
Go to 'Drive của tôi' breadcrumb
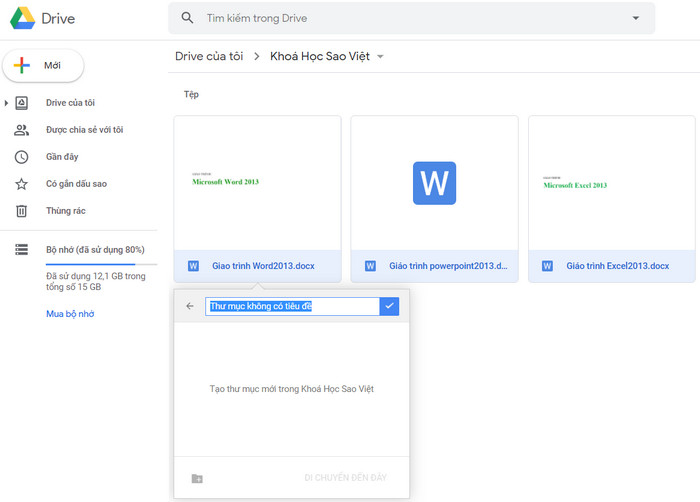(x=209, y=56)
